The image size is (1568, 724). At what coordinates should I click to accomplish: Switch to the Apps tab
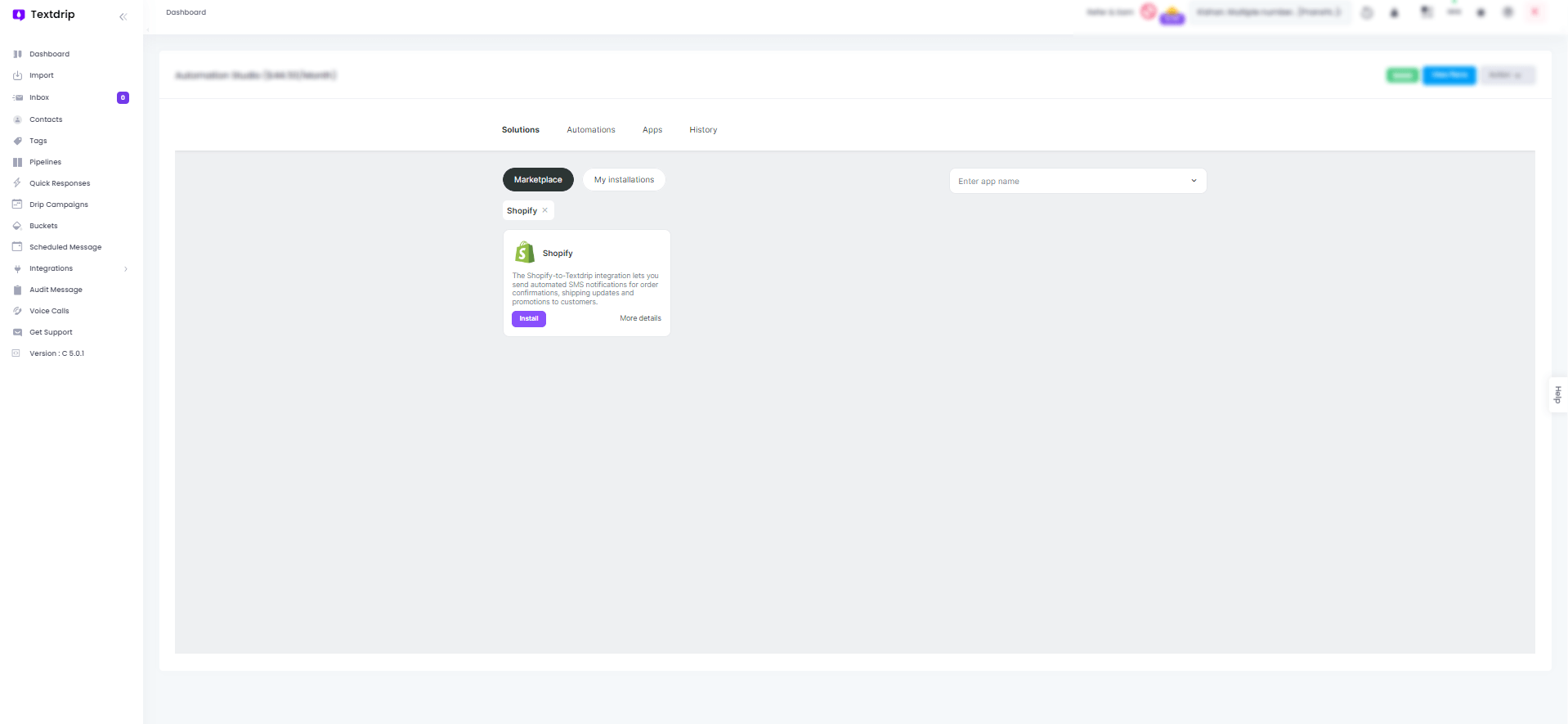(652, 130)
